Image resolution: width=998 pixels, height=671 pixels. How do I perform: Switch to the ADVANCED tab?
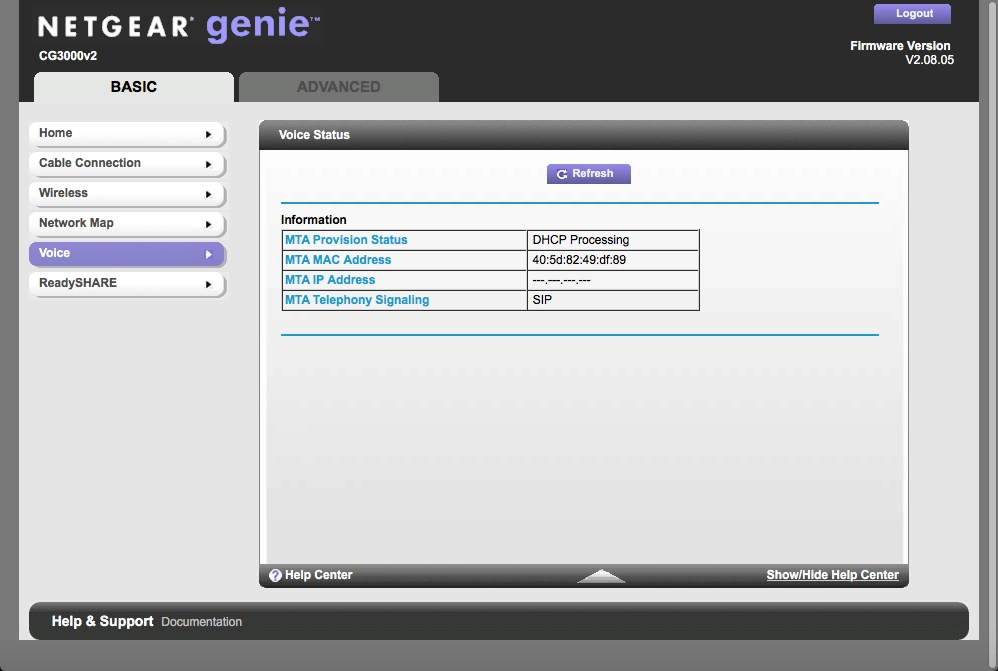(339, 87)
